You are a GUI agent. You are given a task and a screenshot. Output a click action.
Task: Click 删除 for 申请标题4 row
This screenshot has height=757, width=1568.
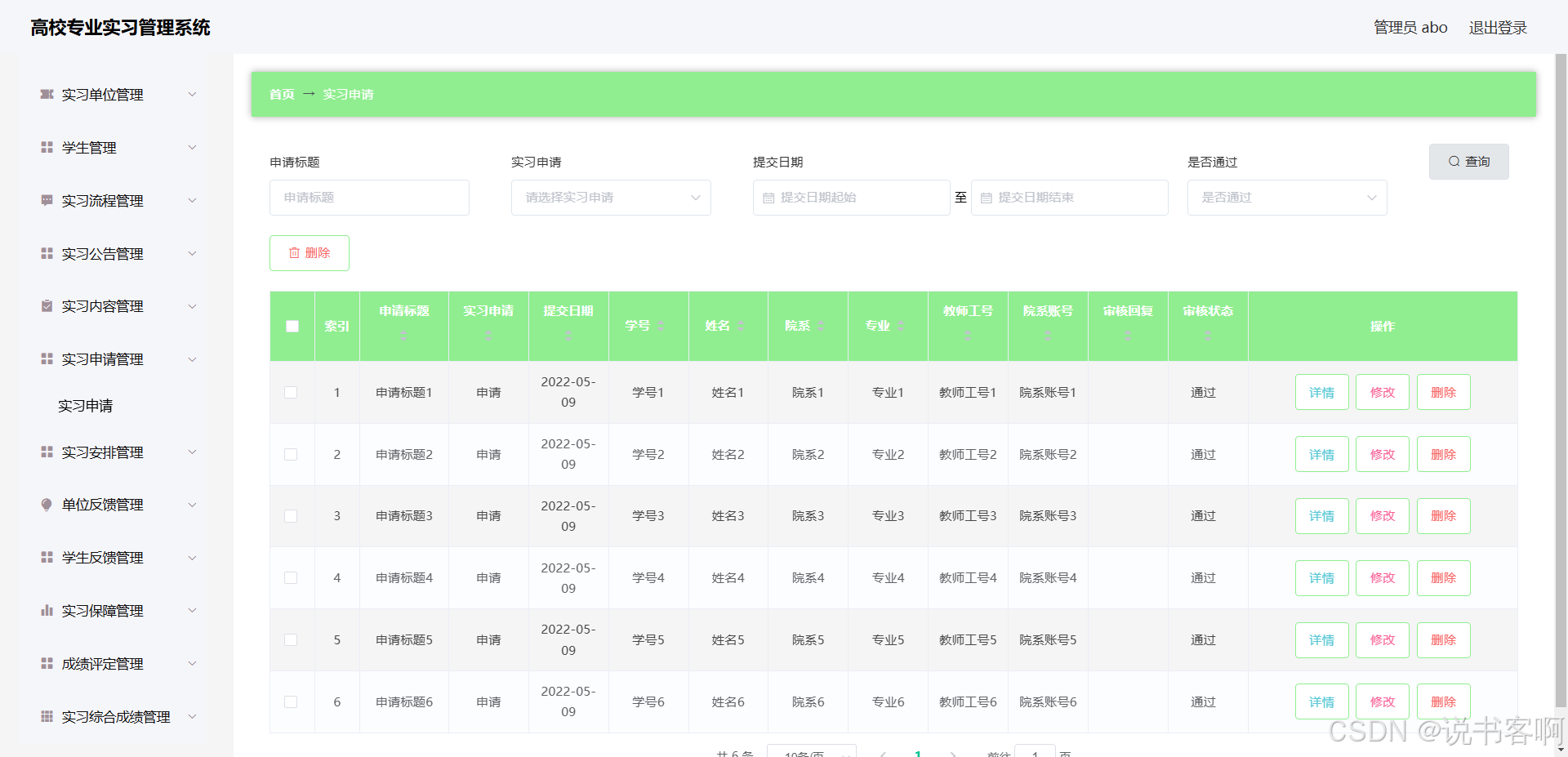pyautogui.click(x=1443, y=578)
